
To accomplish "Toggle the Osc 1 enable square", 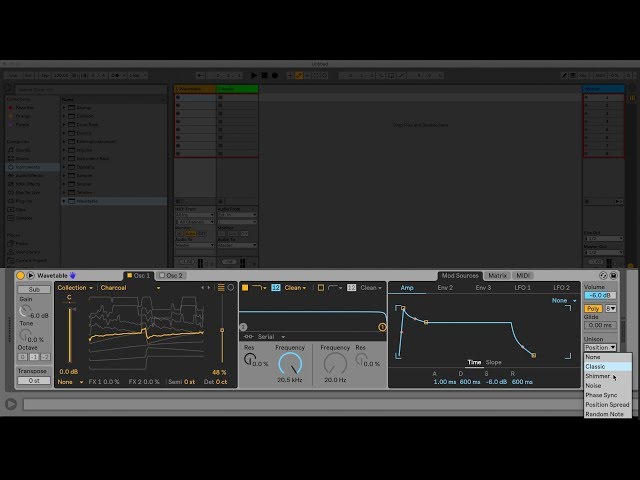I will click(129, 276).
